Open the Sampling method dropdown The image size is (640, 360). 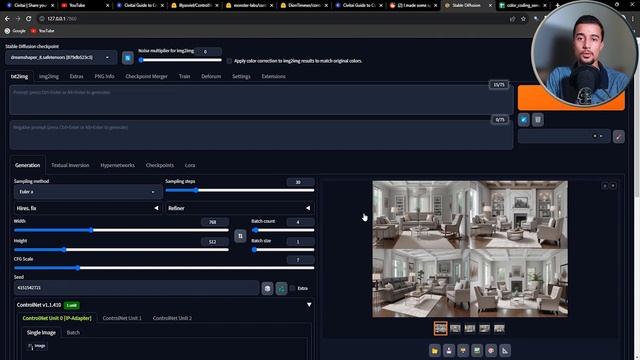(x=88, y=192)
